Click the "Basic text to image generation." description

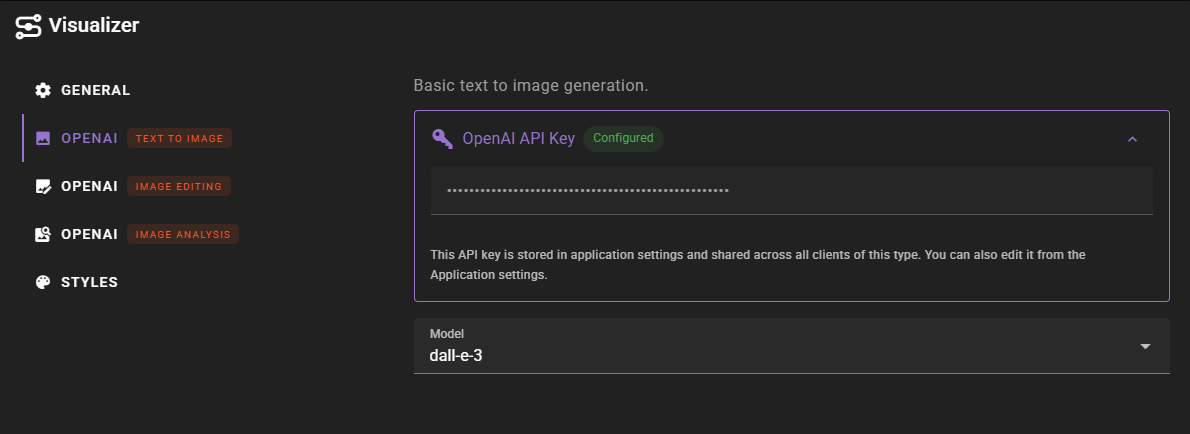pos(531,86)
